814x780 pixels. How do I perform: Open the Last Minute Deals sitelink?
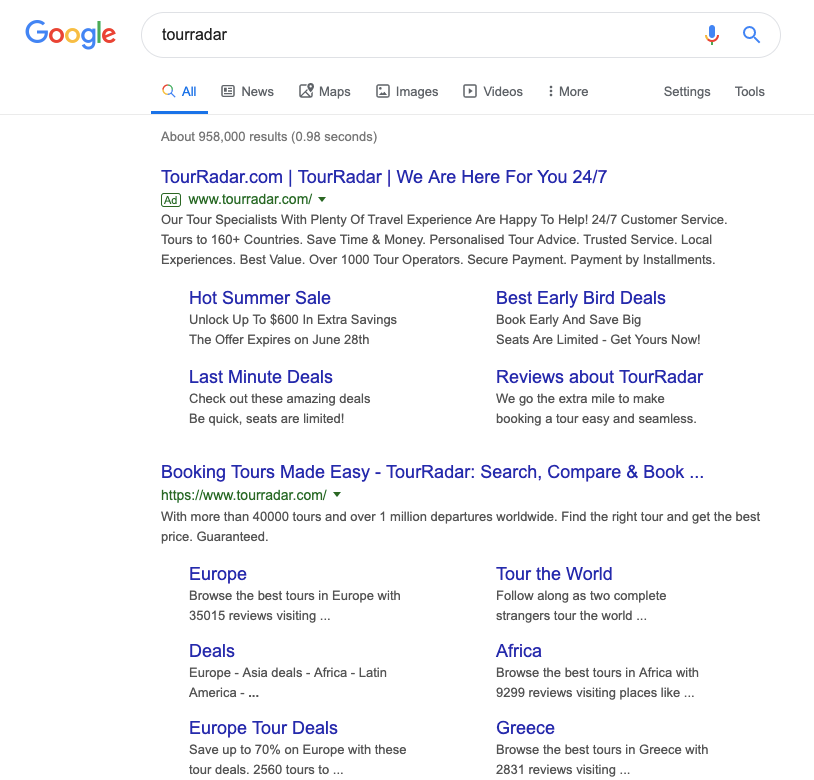(261, 377)
